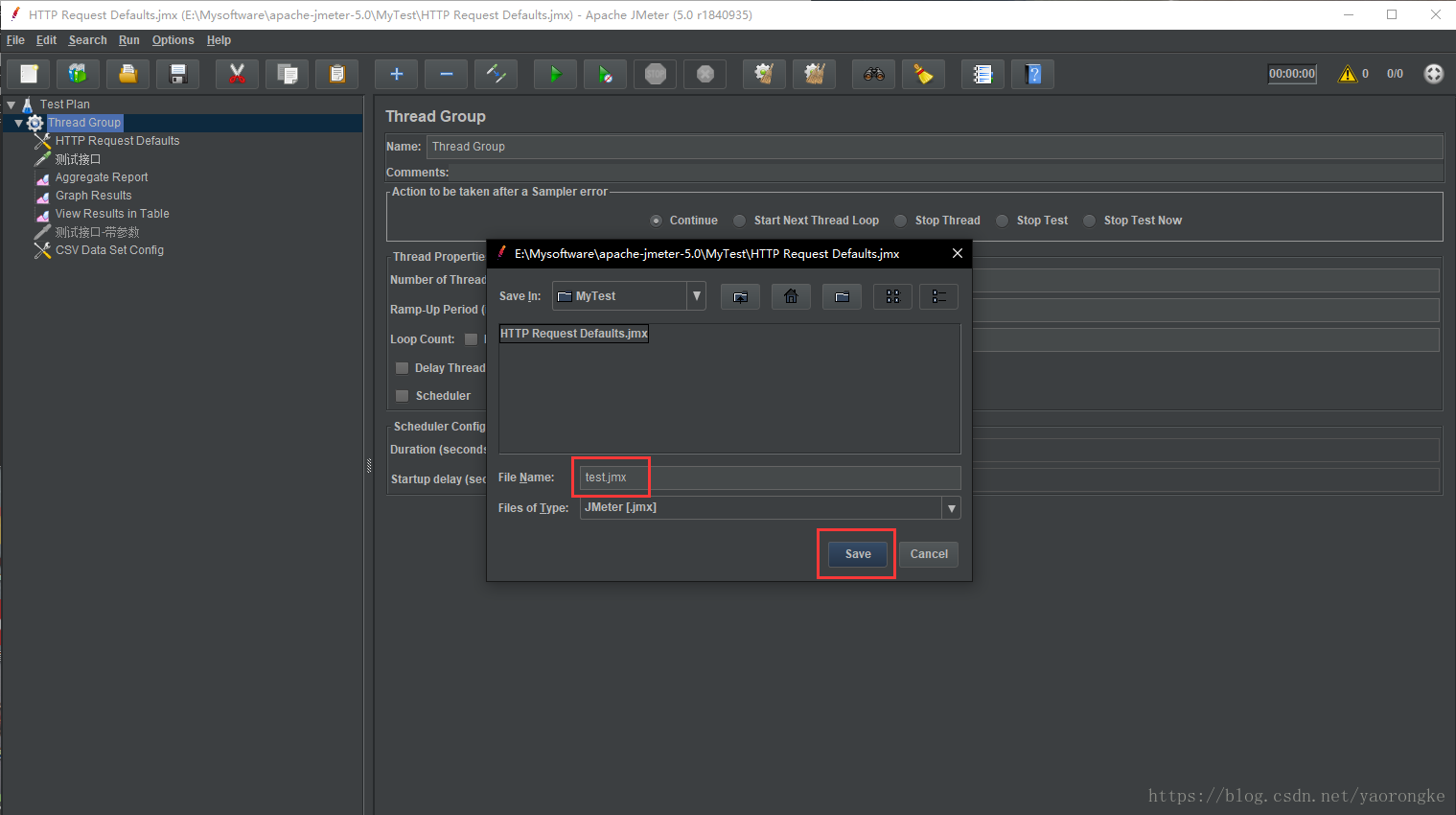Open the File menu

tap(15, 40)
